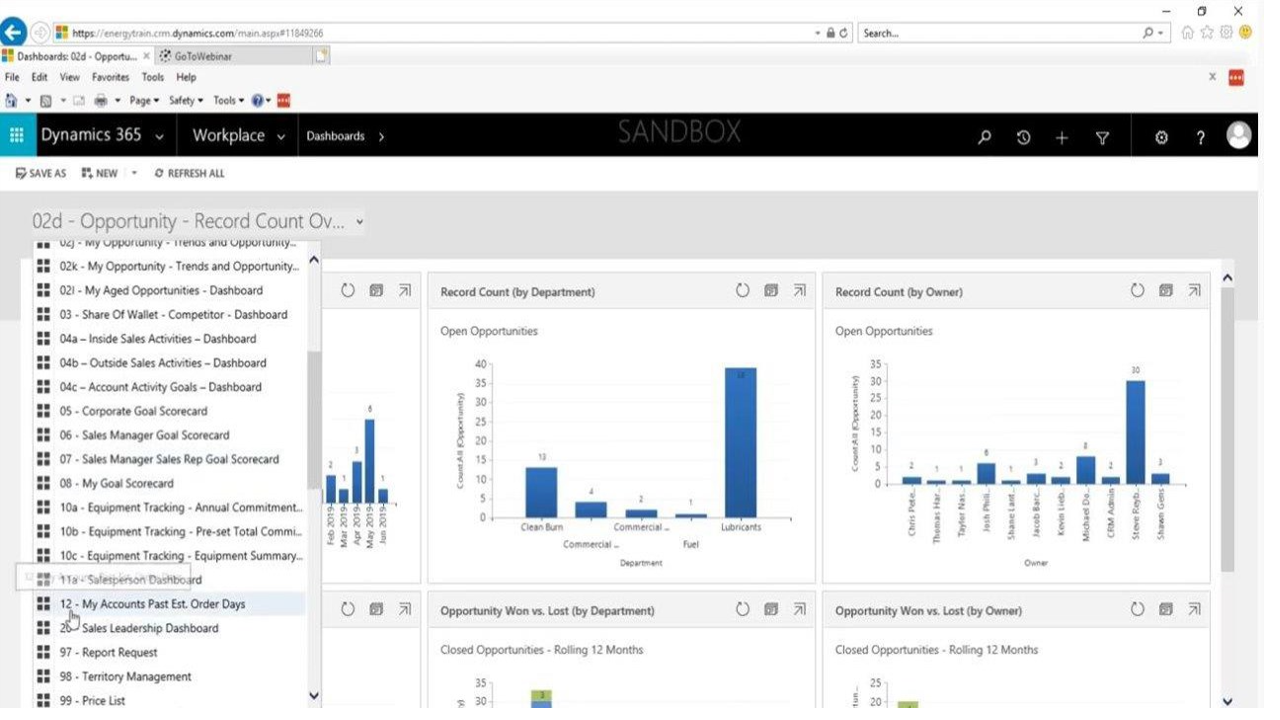Click the Lubricants bar in department chart
This screenshot has width=1280, height=720.
click(x=741, y=442)
